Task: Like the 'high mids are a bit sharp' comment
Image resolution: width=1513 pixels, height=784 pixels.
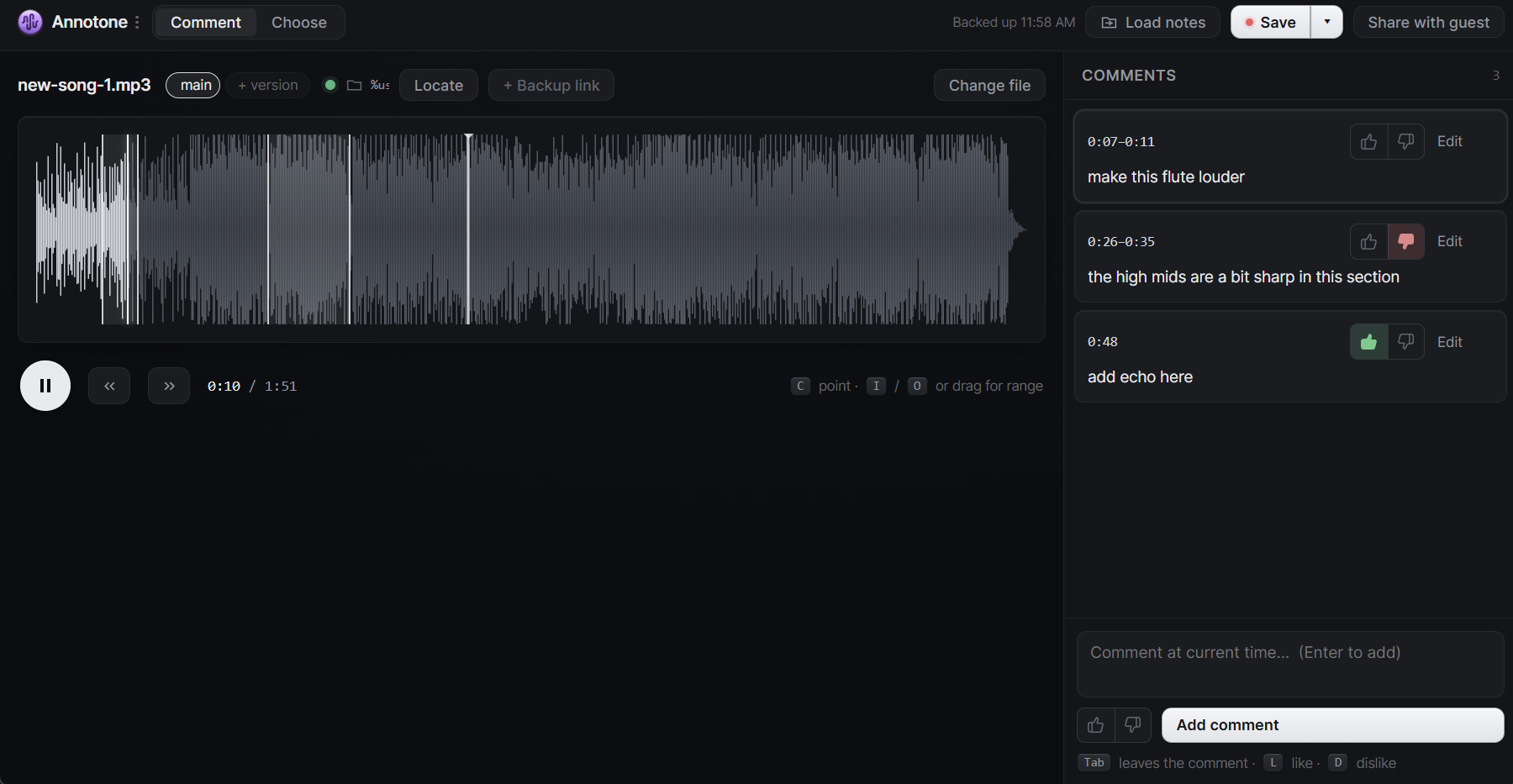Action: [x=1368, y=241]
